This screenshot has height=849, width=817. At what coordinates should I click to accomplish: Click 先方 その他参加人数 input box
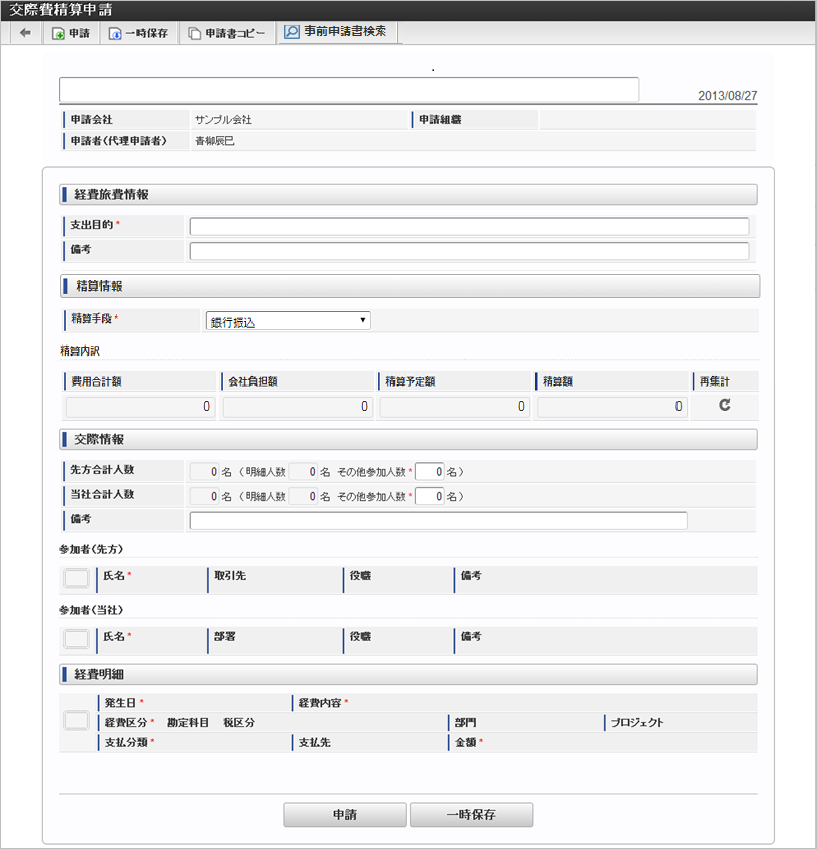click(430, 472)
